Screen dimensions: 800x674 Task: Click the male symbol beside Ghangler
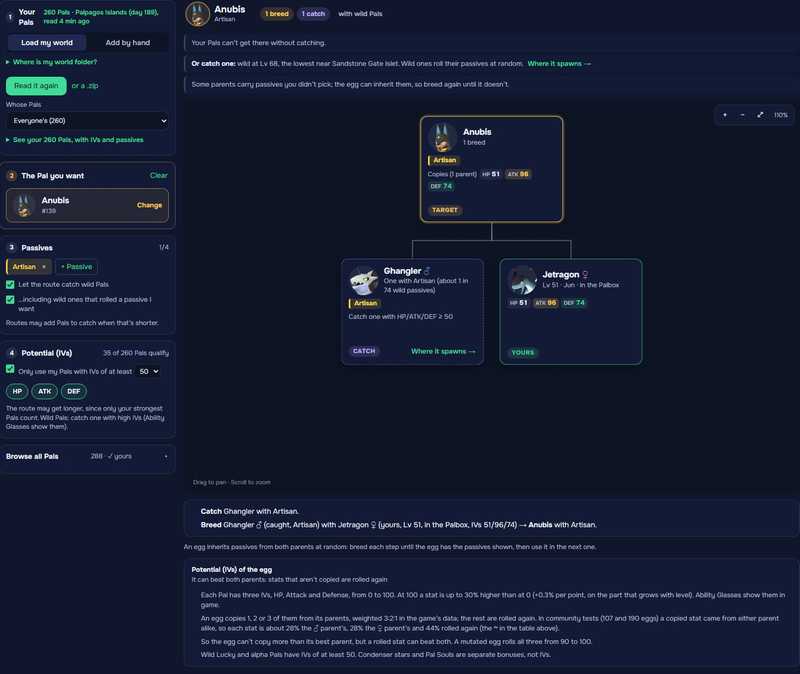coord(427,271)
